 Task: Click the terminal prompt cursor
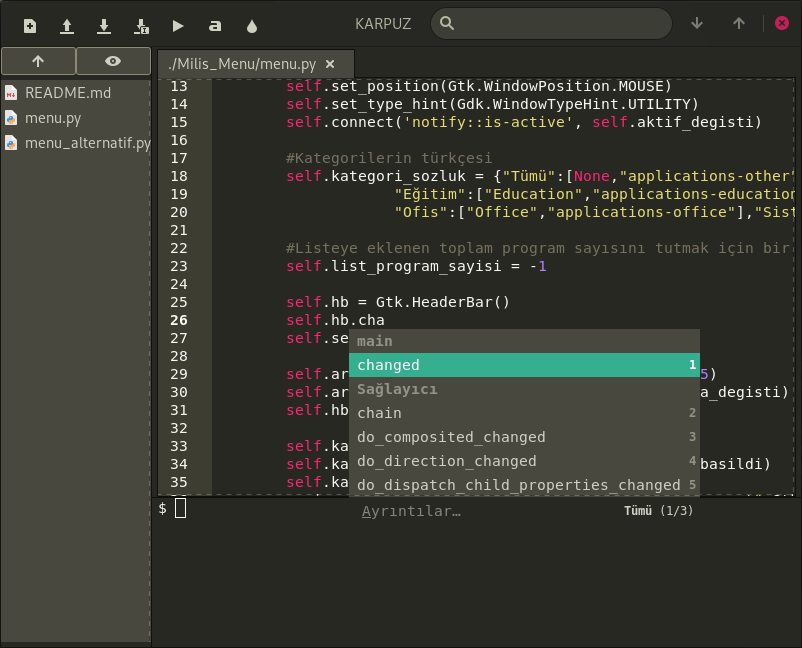tap(181, 508)
